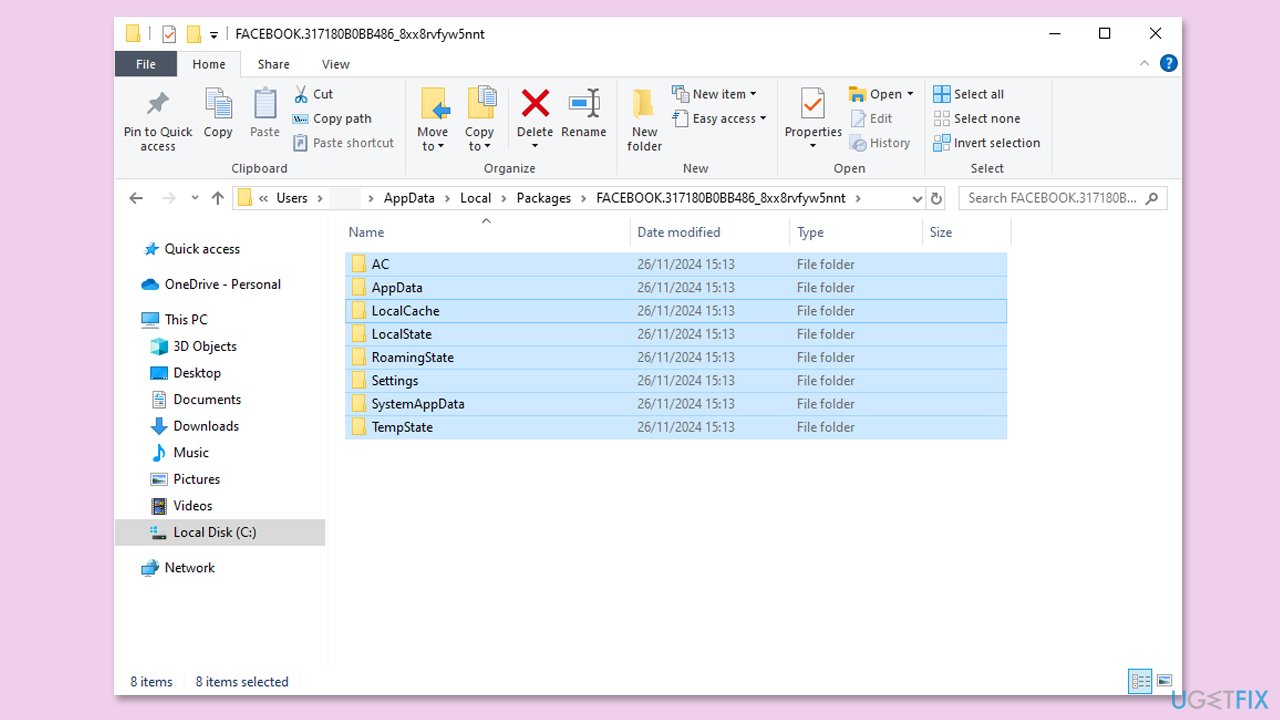
Task: Create a New folder from the ribbon
Action: coord(644,119)
